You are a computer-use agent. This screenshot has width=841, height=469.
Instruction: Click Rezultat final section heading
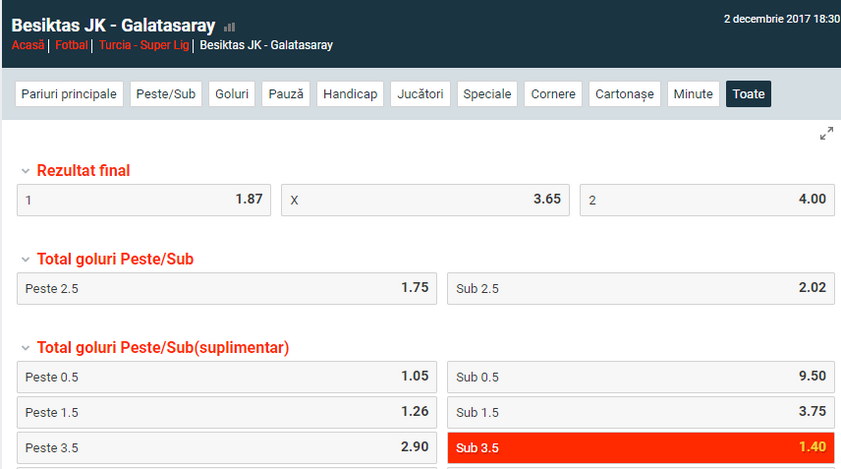(x=83, y=171)
